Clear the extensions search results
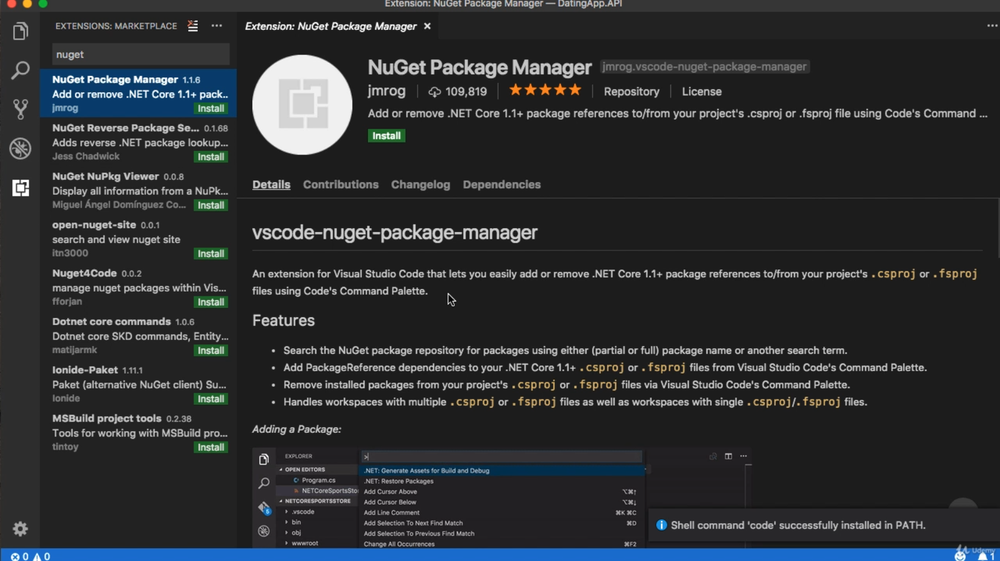Image resolution: width=1000 pixels, height=561 pixels. tap(193, 26)
